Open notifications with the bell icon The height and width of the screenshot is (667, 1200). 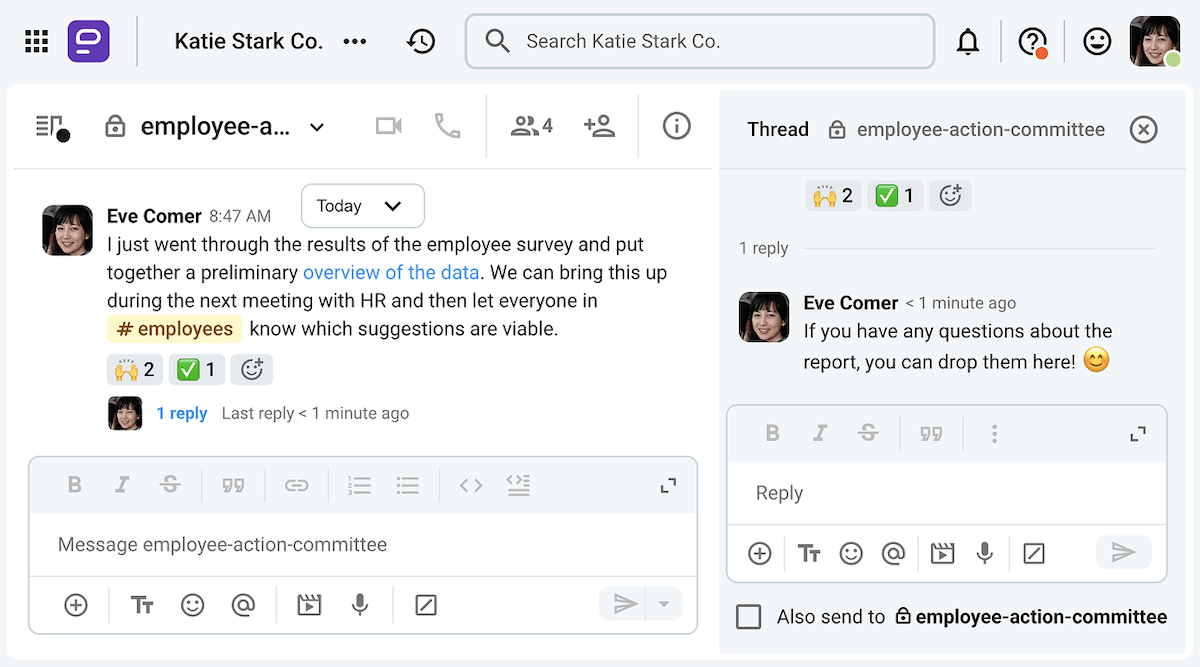(968, 41)
